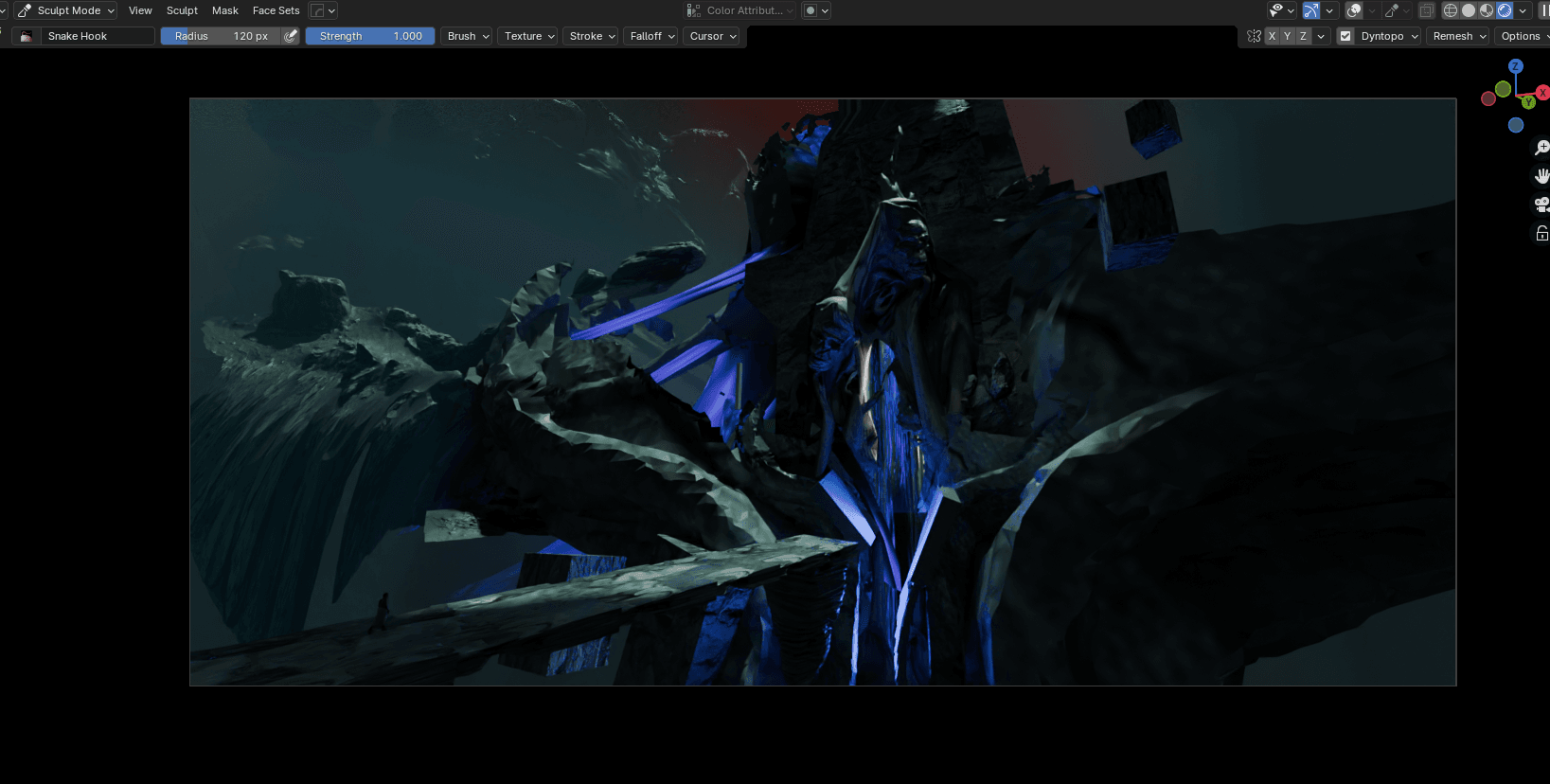Toggle pen pressure for brush radius
The image size is (1550, 784).
point(292,36)
